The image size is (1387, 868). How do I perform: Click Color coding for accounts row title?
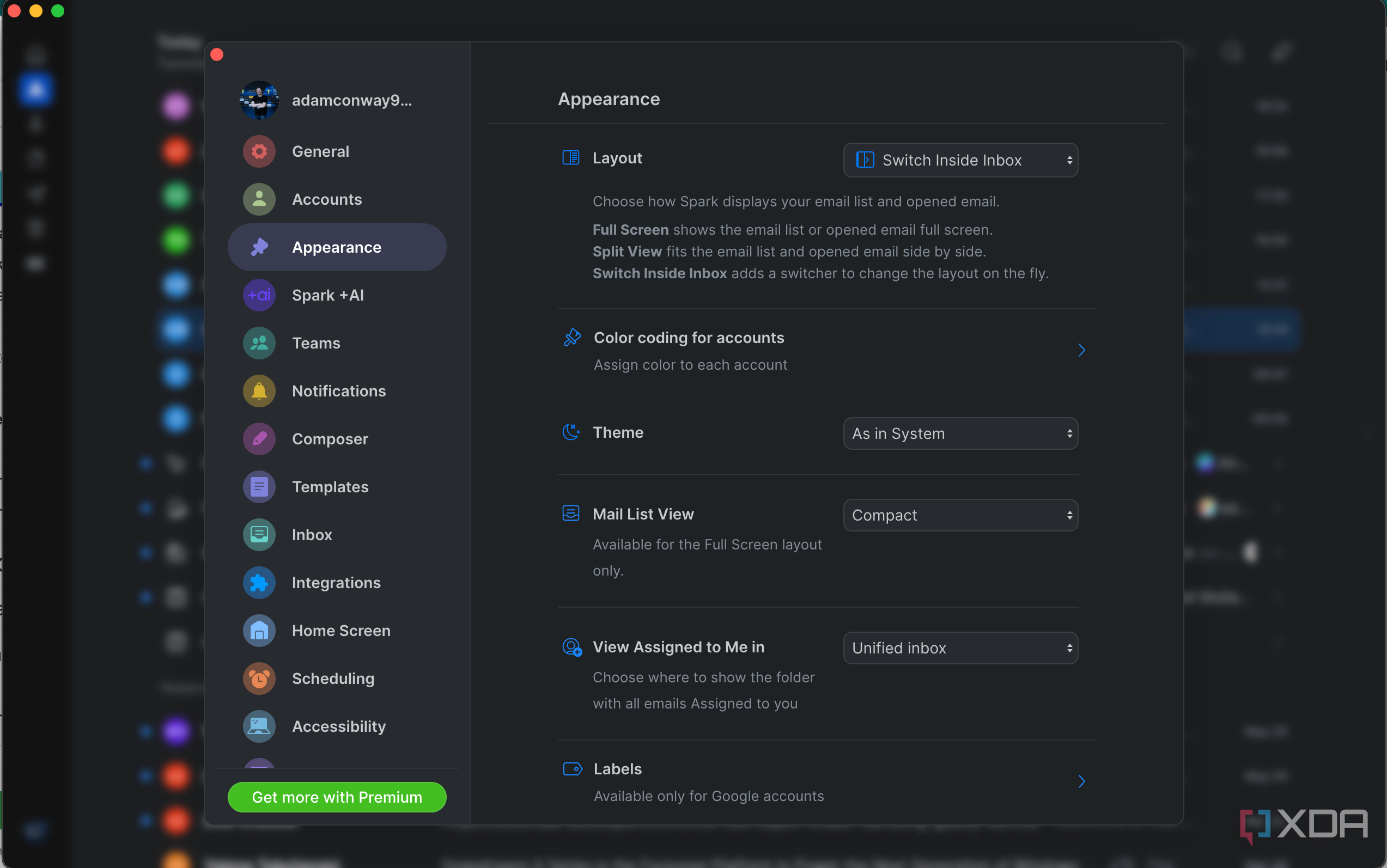(689, 338)
